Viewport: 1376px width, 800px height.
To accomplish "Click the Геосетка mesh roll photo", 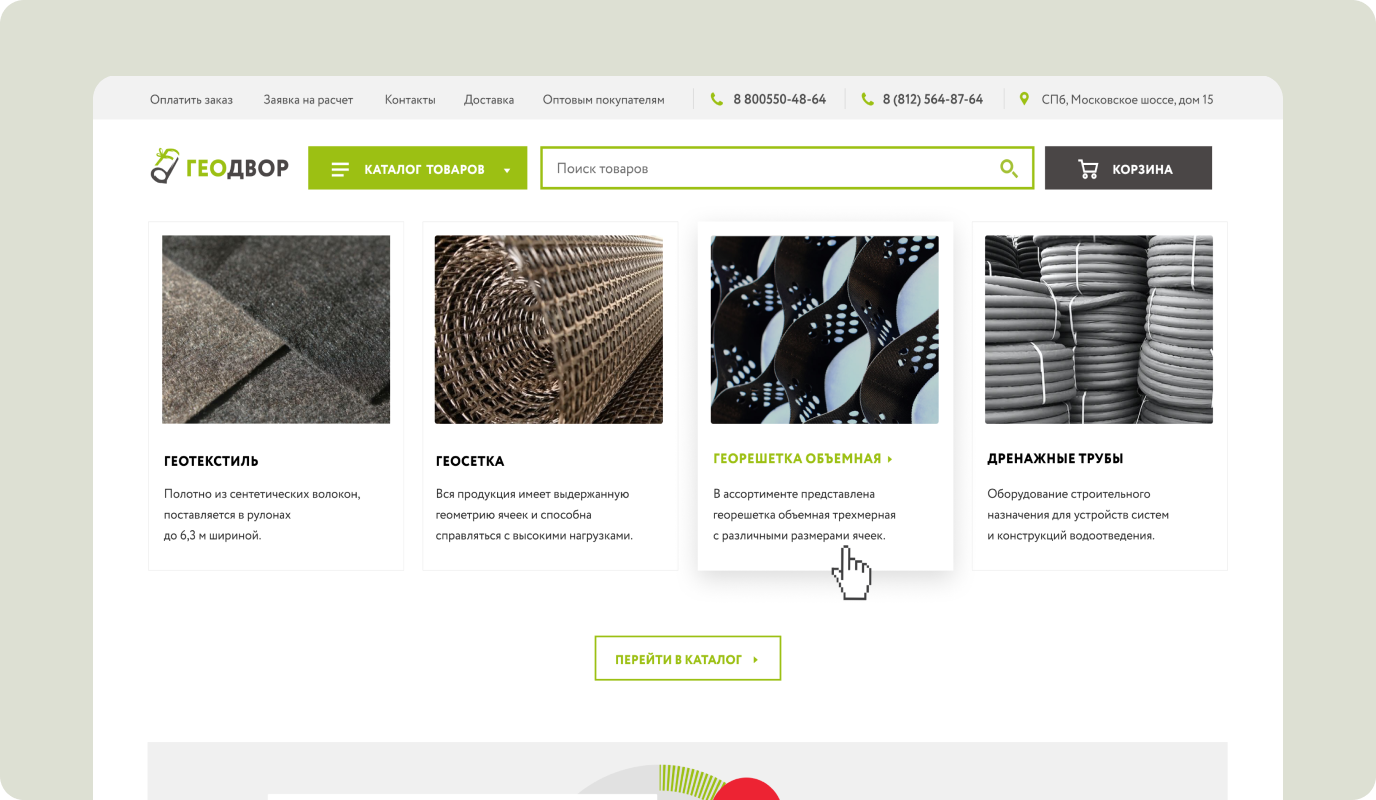I will pos(549,329).
